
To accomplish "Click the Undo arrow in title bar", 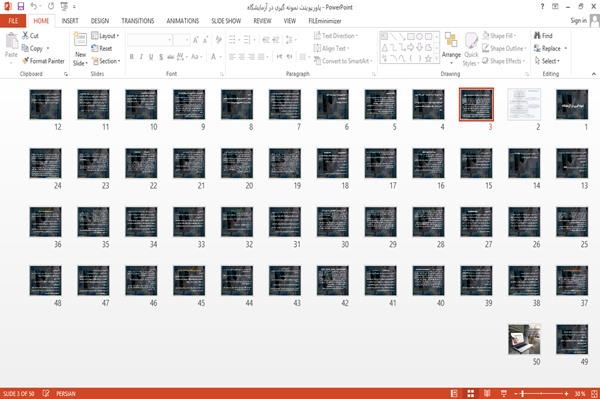I will [x=34, y=6].
